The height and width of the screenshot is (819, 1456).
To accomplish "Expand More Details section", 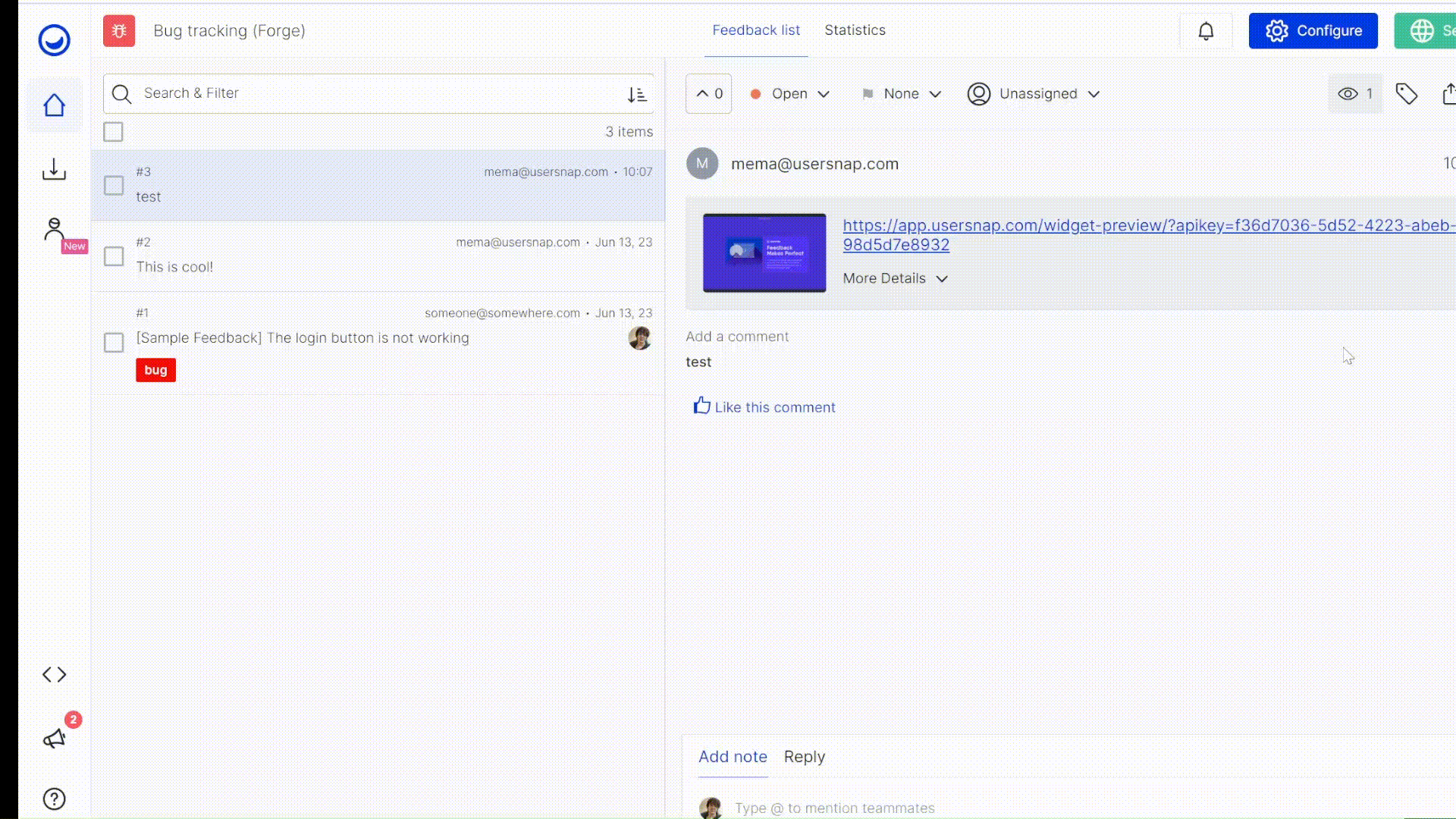I will click(895, 278).
